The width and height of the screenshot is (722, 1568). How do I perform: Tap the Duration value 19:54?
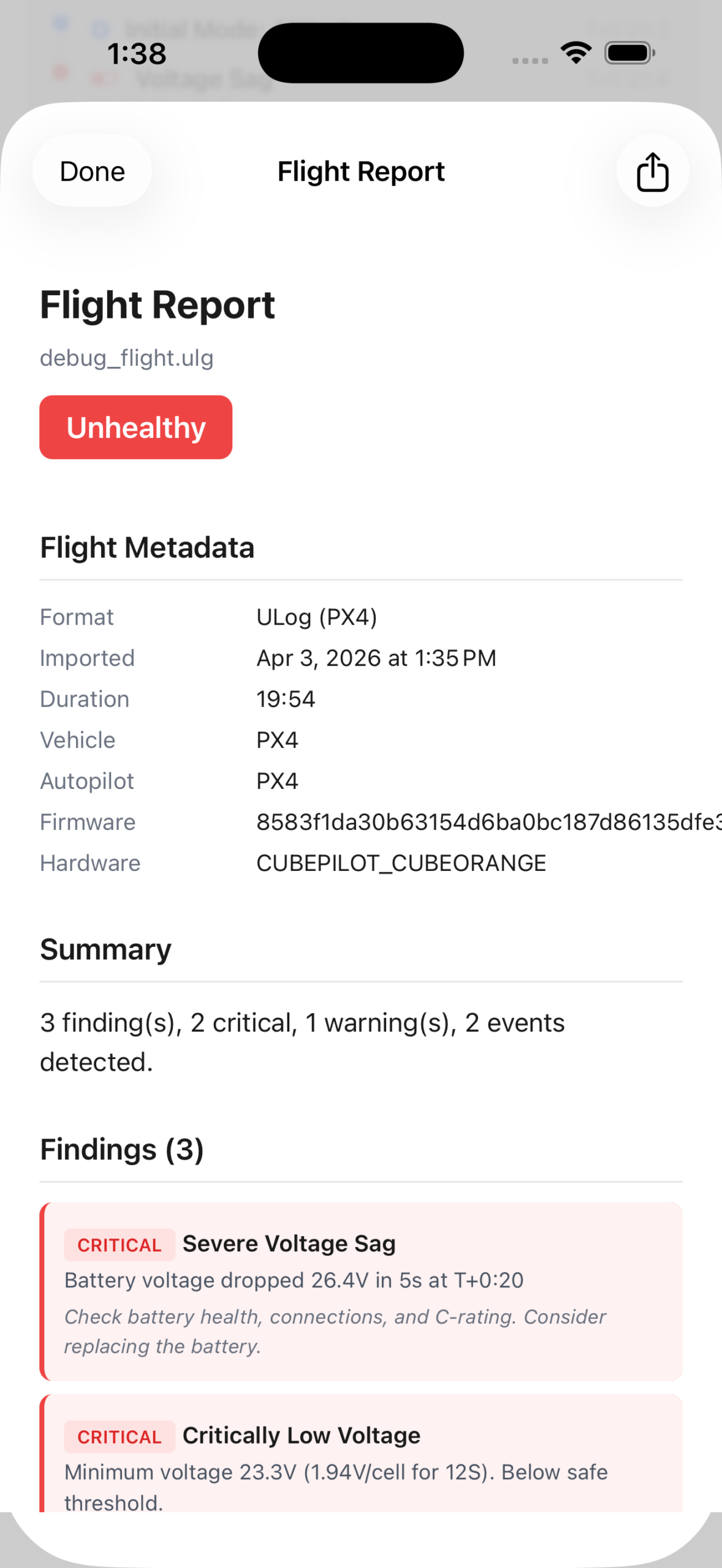286,699
